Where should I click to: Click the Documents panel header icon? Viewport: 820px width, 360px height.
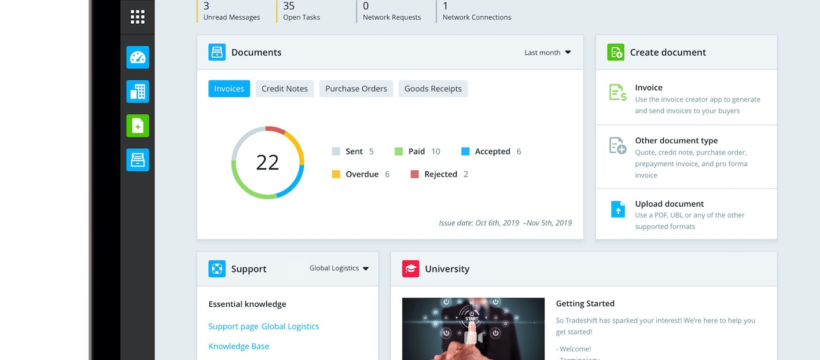point(217,52)
